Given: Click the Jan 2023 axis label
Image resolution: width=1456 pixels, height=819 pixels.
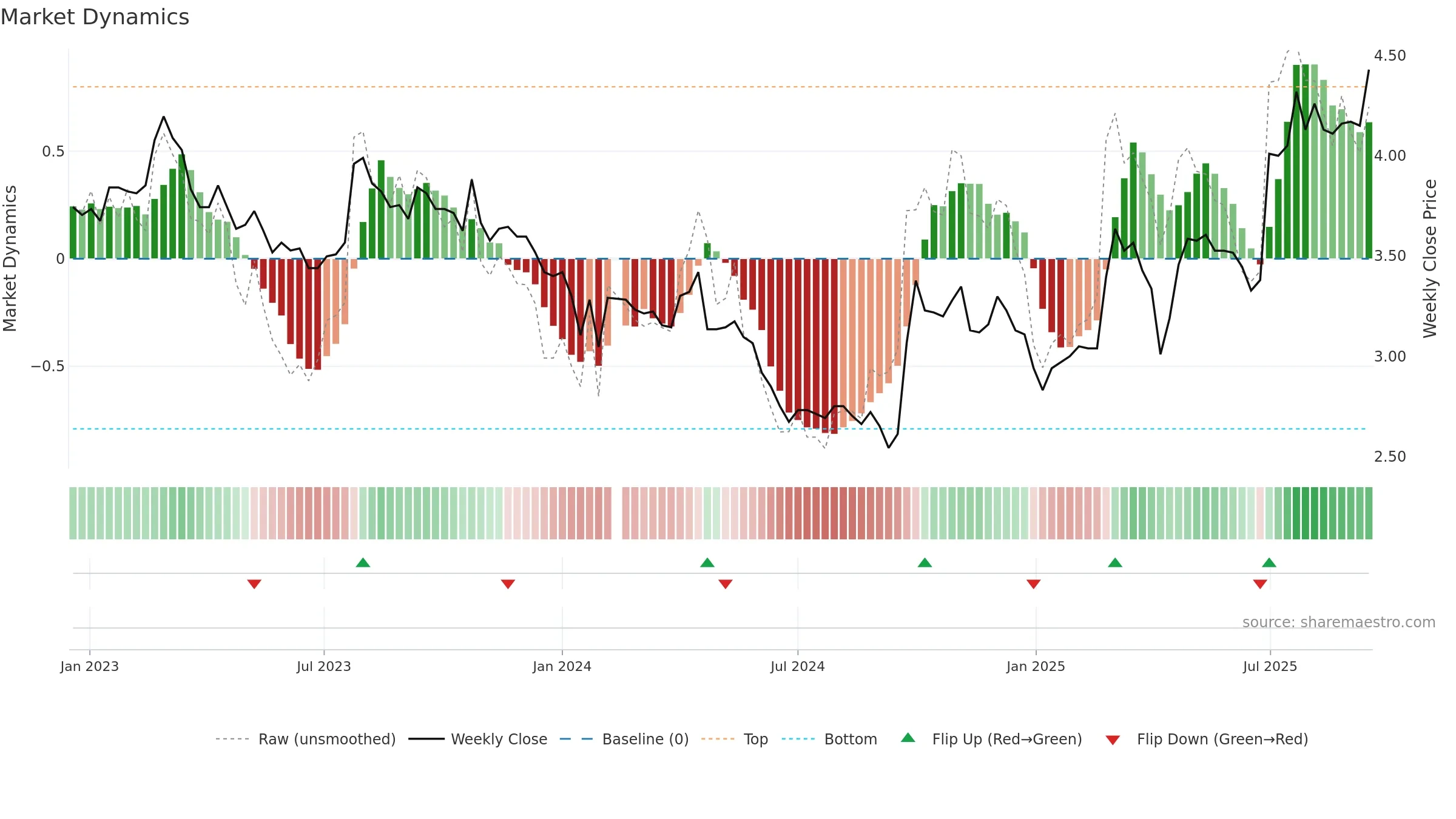Looking at the screenshot, I should [90, 666].
